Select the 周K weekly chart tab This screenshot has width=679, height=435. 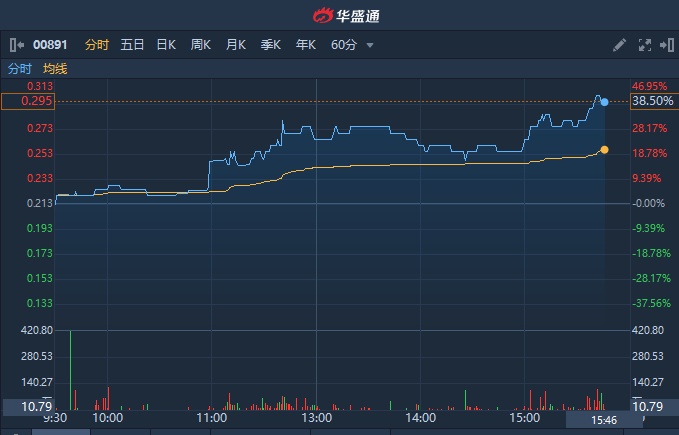click(x=201, y=45)
